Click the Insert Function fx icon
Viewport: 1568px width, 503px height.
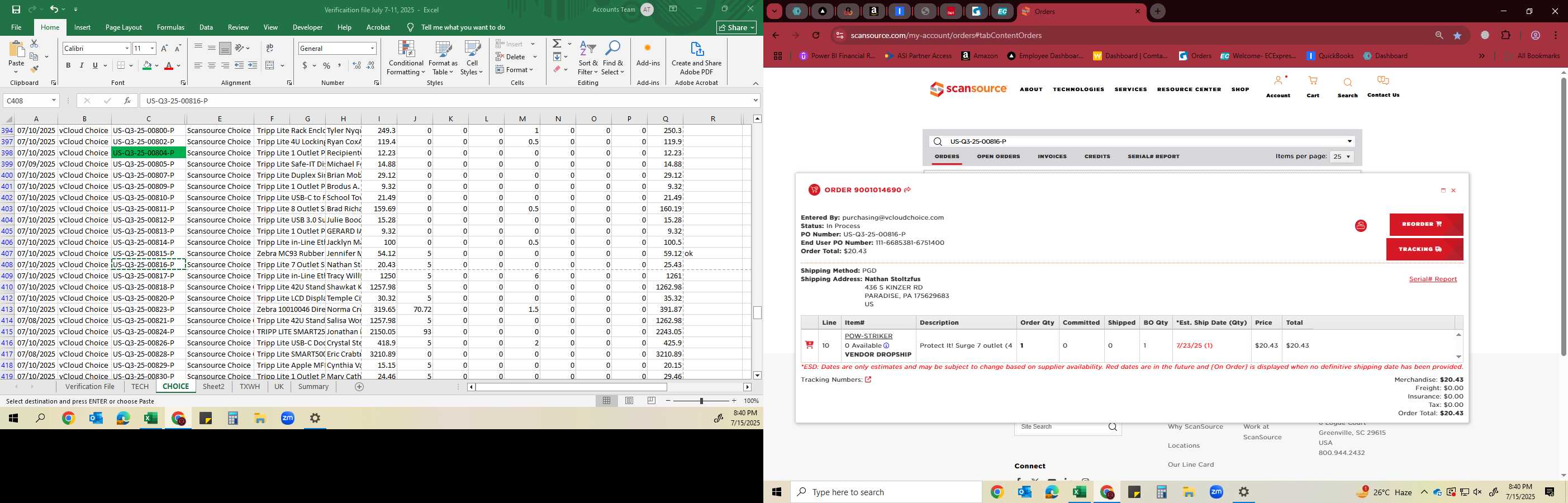[127, 101]
